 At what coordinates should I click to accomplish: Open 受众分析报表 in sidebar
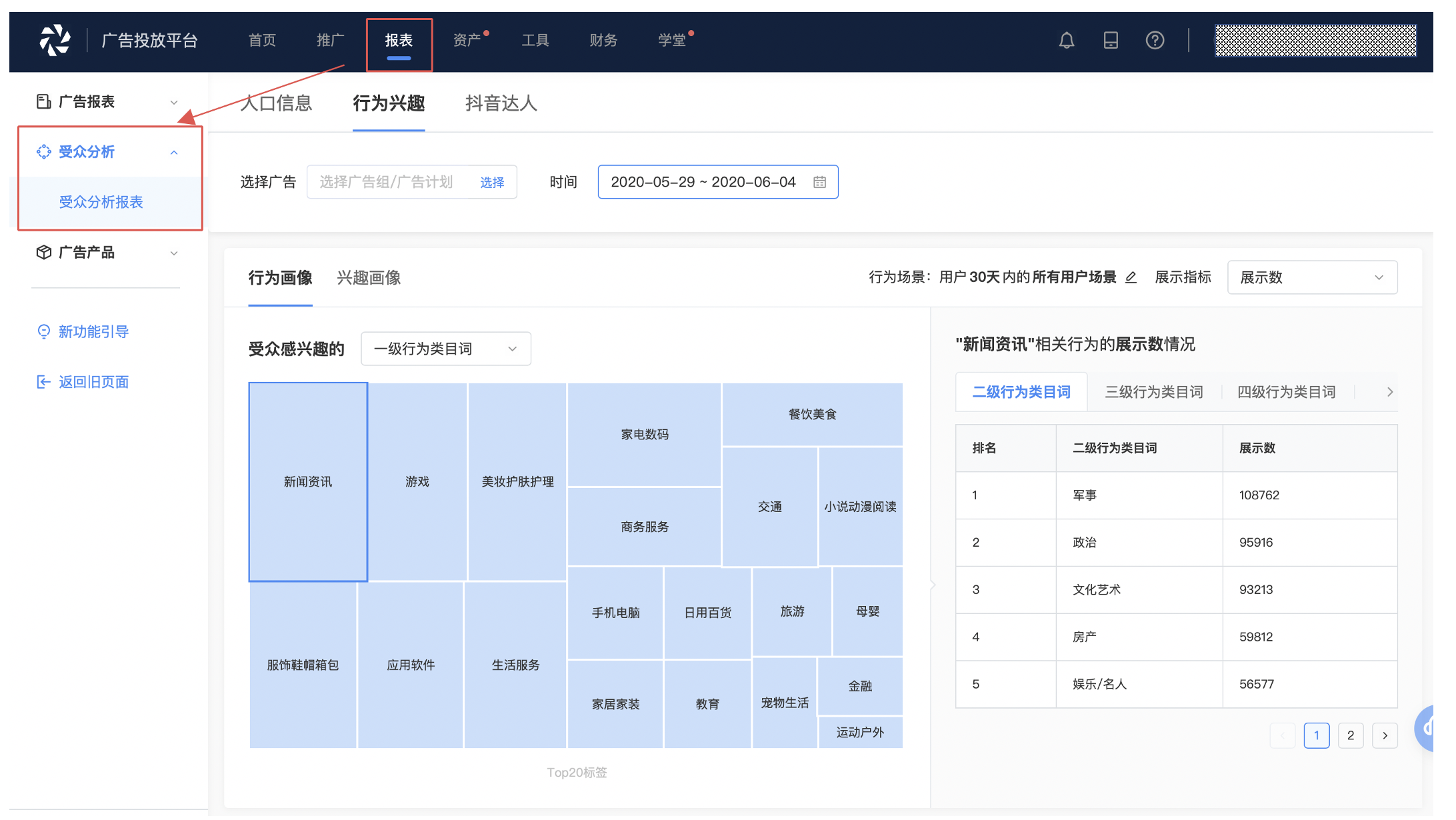[101, 202]
